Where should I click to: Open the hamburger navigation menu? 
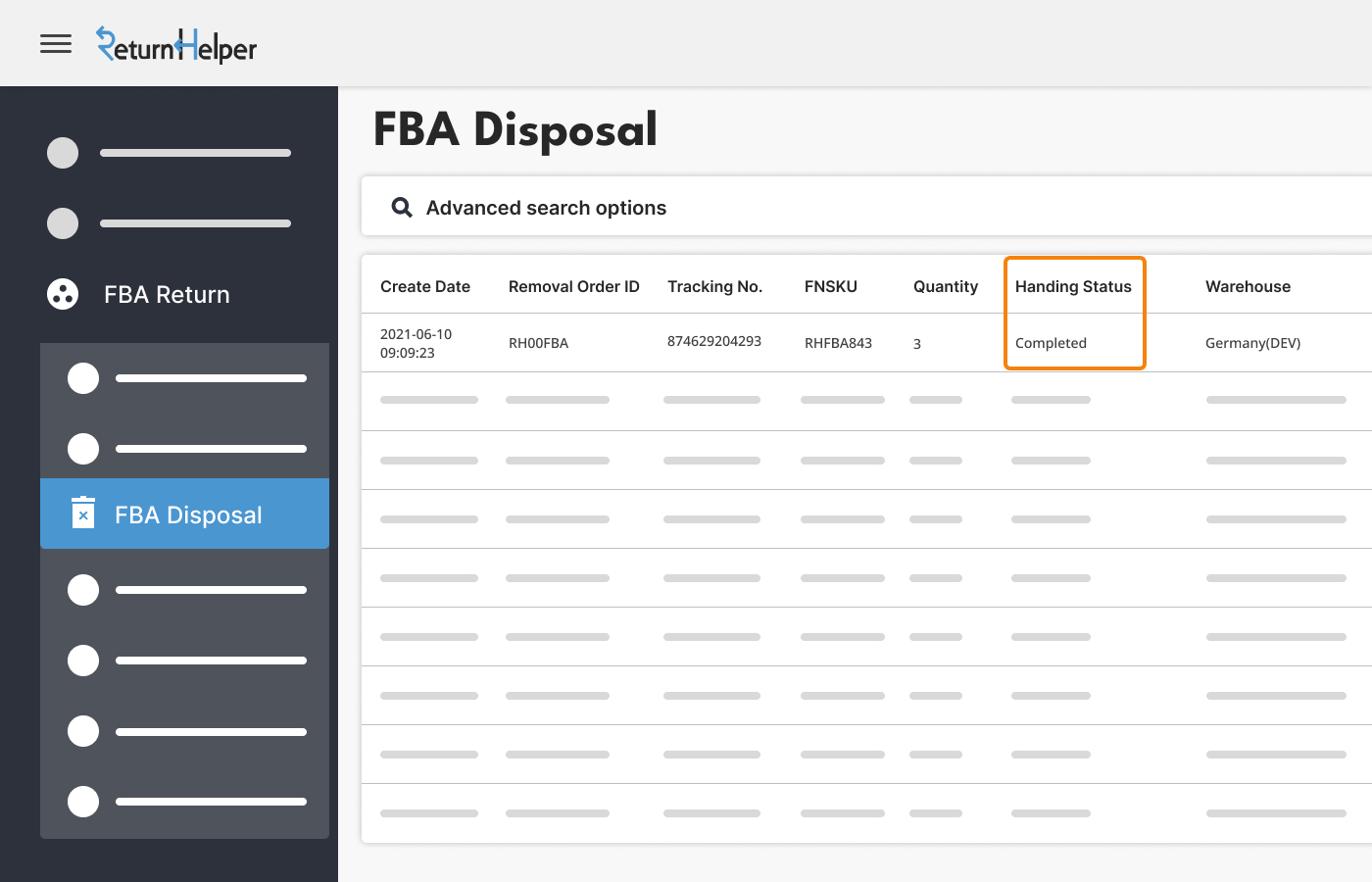pyautogui.click(x=56, y=43)
